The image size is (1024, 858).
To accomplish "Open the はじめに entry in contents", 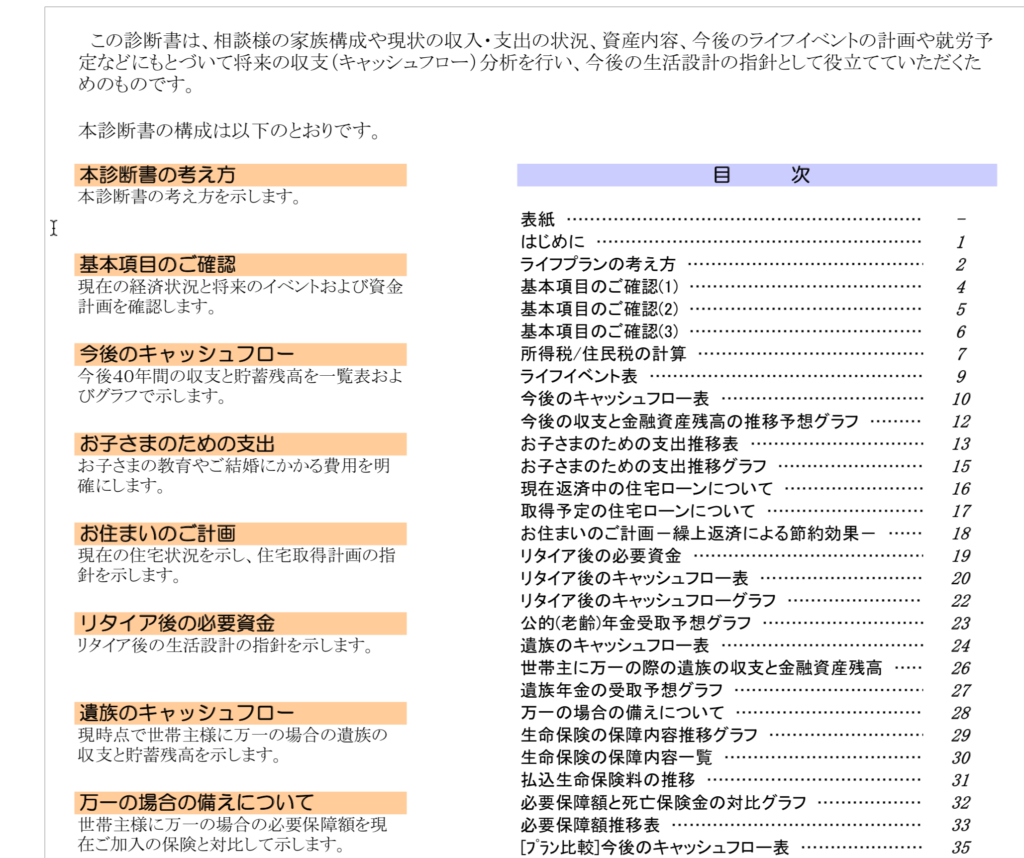I will pos(553,242).
